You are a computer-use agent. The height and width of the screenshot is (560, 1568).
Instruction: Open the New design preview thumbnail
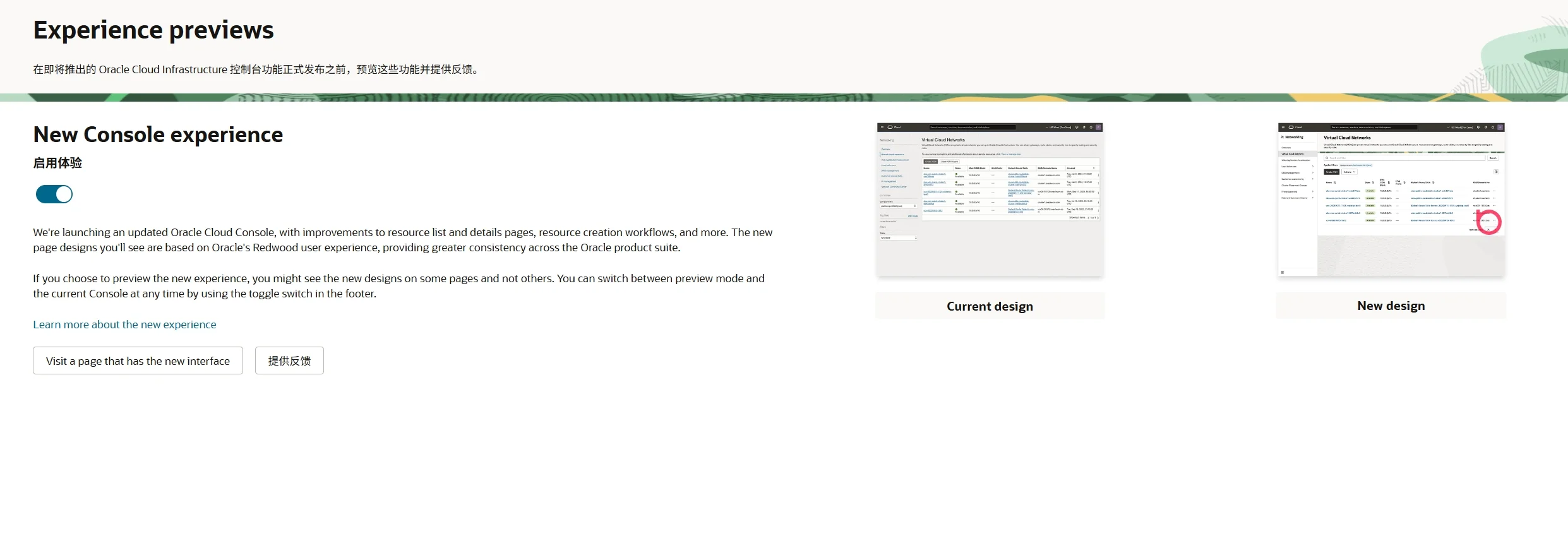(x=1391, y=200)
